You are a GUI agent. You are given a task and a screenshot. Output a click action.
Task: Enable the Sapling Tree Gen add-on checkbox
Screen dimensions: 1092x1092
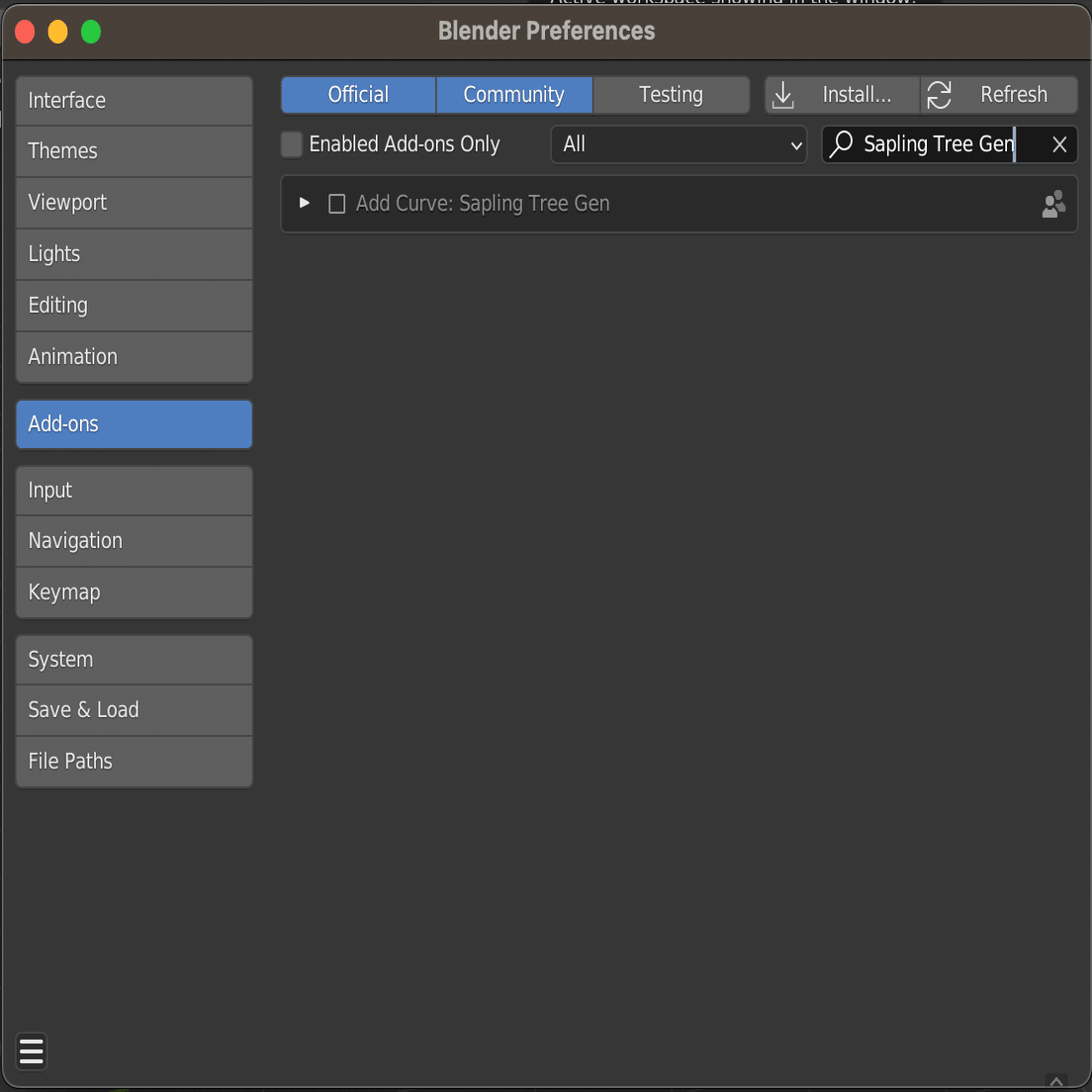point(337,204)
